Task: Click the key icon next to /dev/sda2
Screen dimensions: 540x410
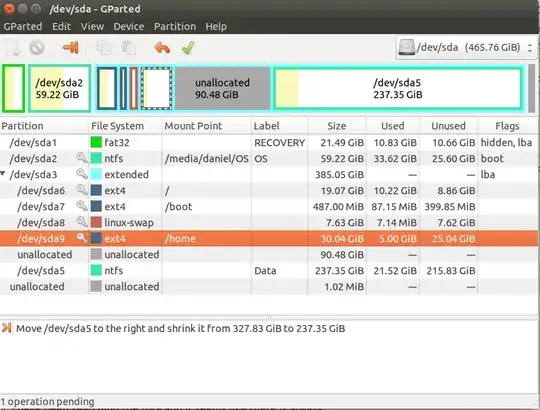Action: click(82, 158)
